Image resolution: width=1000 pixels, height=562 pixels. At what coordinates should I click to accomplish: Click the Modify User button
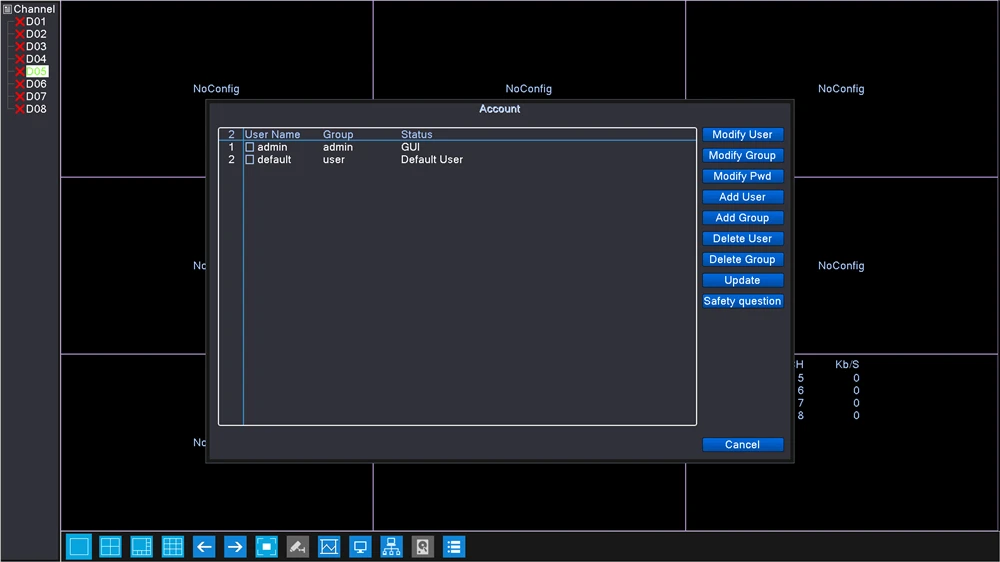pyautogui.click(x=742, y=135)
